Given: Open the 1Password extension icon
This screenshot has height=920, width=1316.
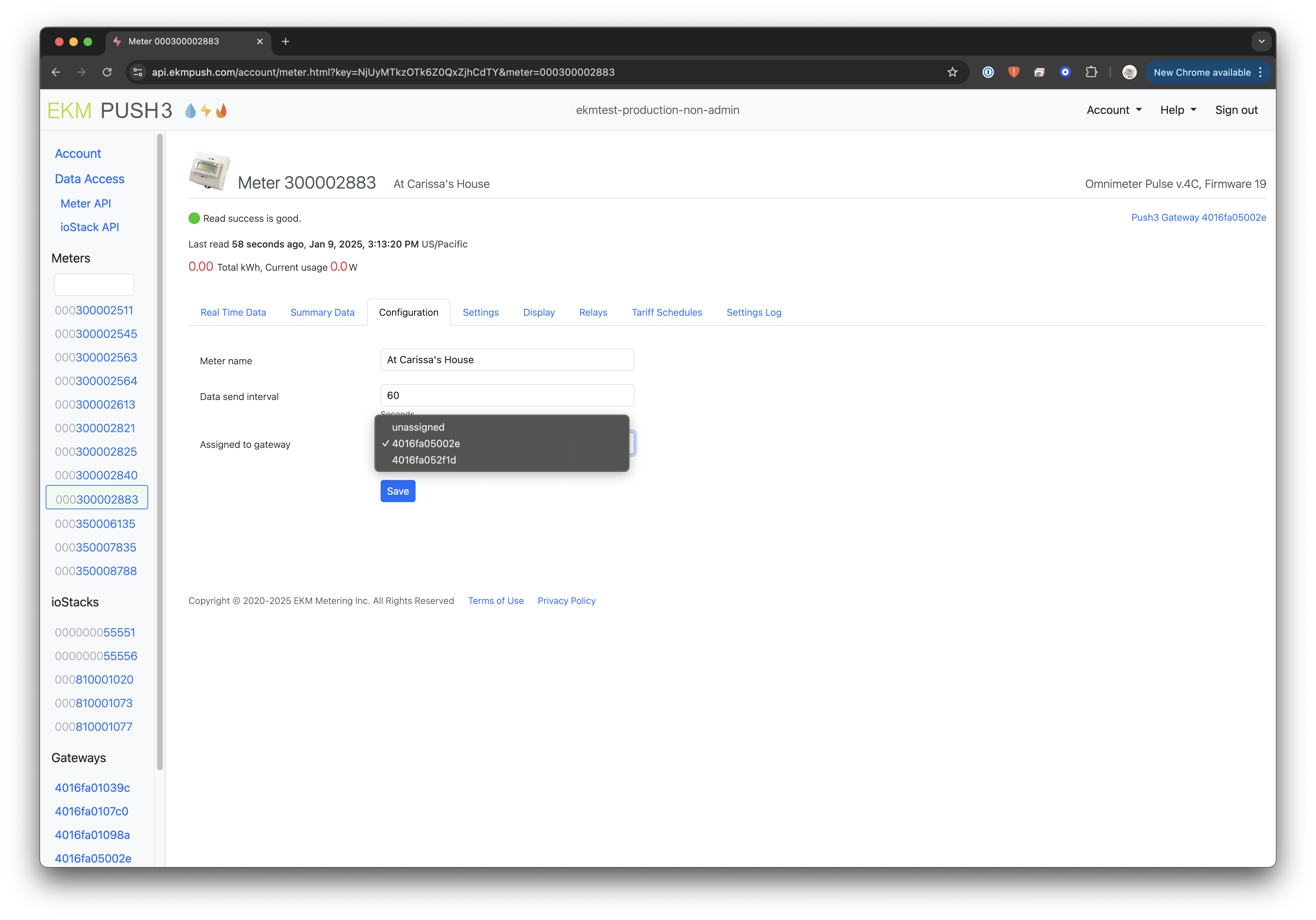Looking at the screenshot, I should (x=988, y=72).
